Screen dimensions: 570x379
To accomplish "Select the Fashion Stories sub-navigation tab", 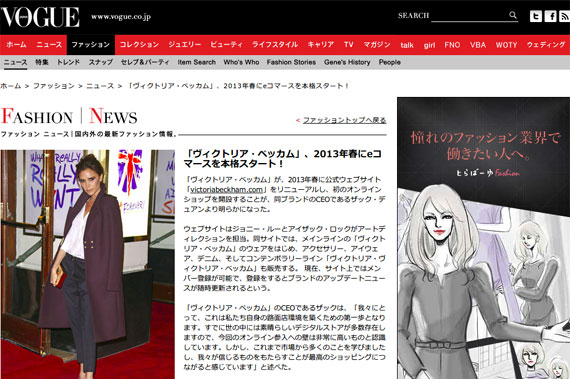I will pos(291,62).
